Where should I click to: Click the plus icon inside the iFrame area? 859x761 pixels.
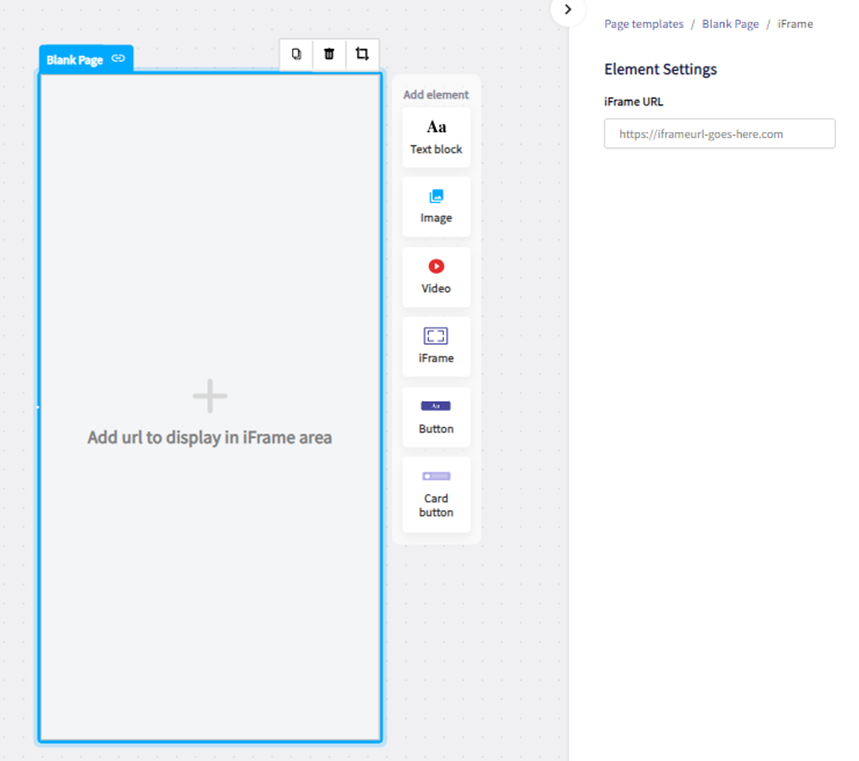tap(210, 396)
